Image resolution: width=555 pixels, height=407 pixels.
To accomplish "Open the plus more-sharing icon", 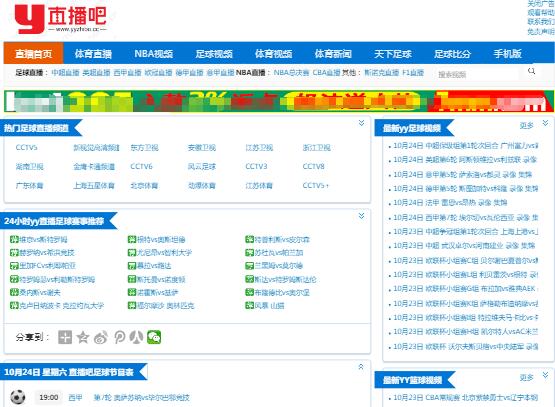I will [x=65, y=337].
